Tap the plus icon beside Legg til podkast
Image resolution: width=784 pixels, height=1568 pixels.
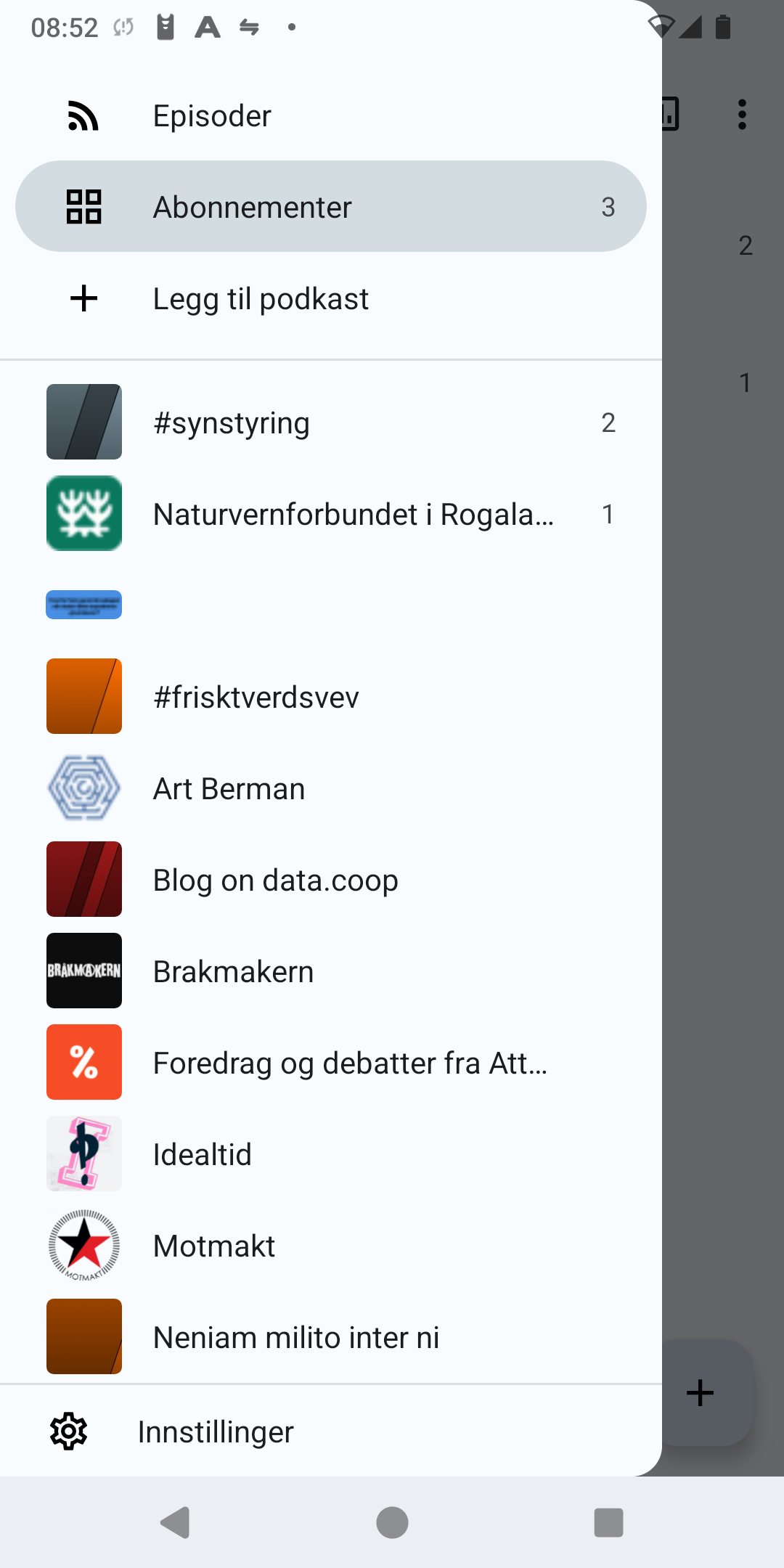tap(83, 298)
